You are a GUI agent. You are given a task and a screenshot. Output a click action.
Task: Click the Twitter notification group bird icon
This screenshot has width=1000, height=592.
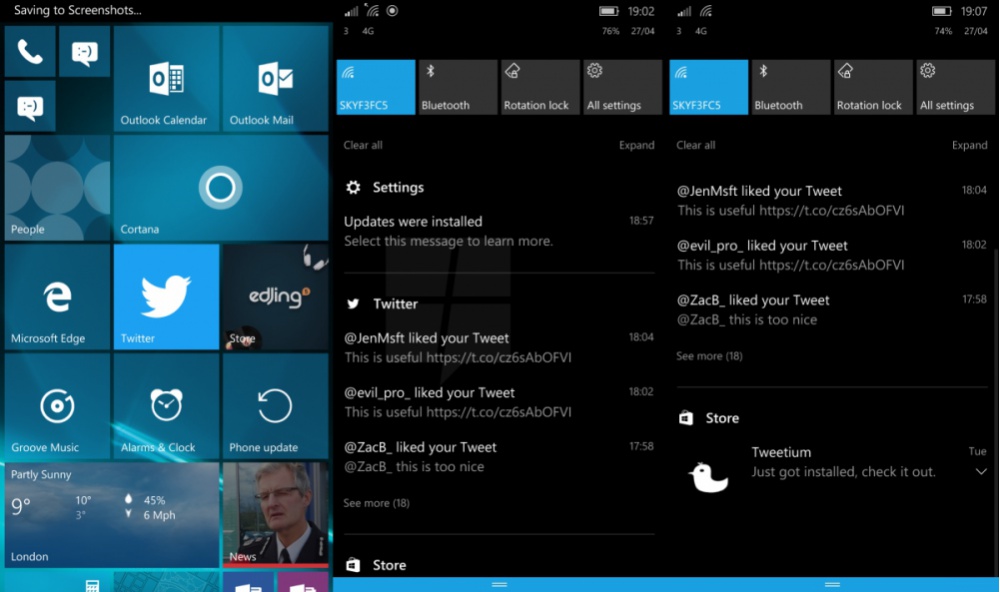[x=353, y=304]
